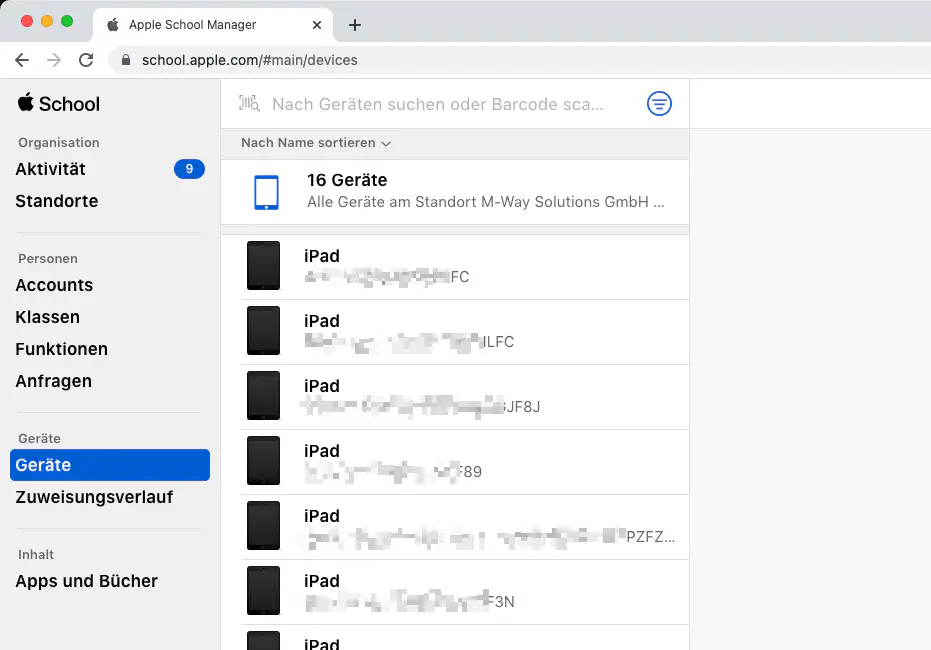931x650 pixels.
Task: Click thumbnail of iPad ending 3N
Action: [263, 591]
